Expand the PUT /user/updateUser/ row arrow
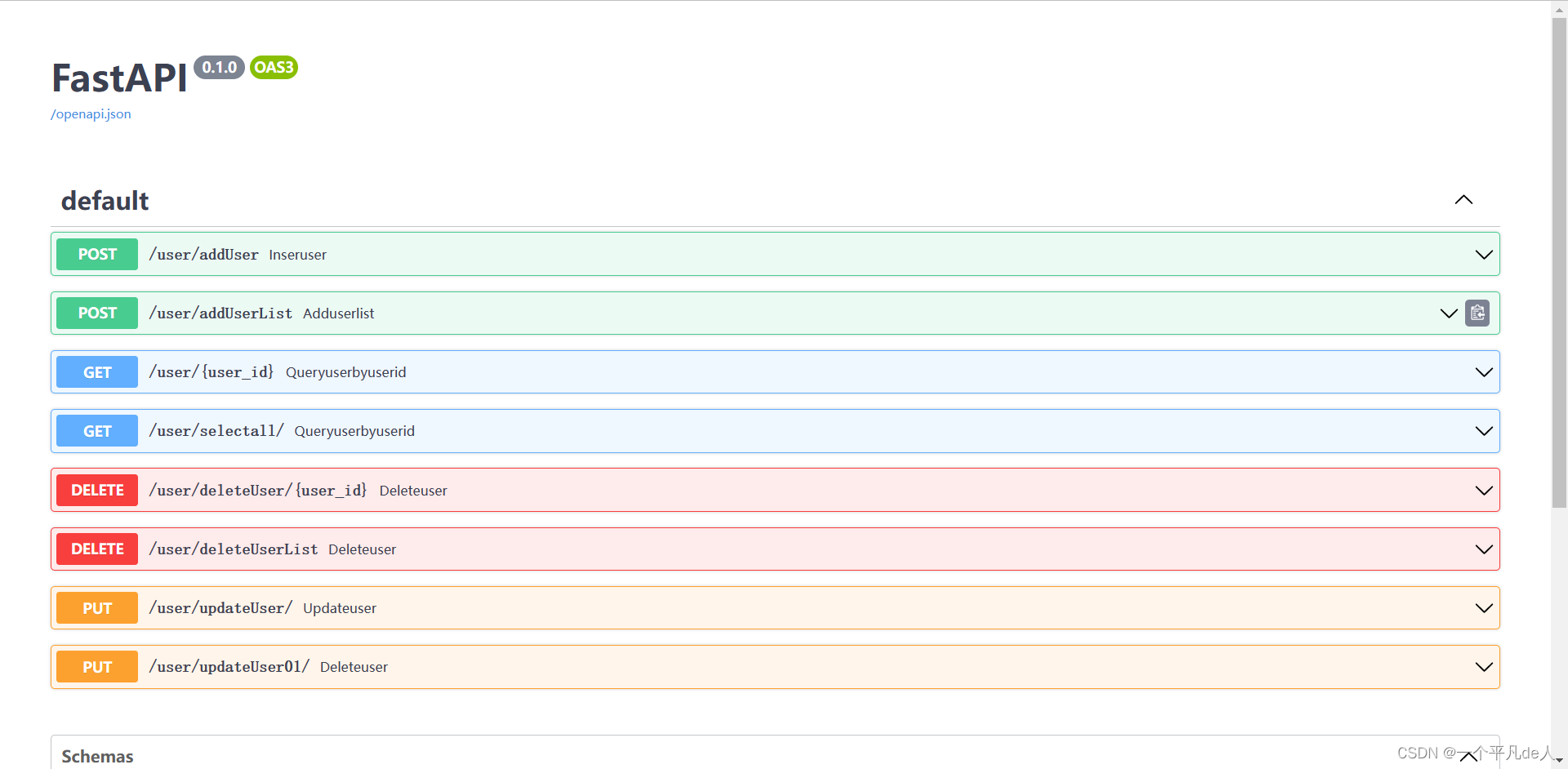Screen dimensions: 1568x769 [1484, 608]
